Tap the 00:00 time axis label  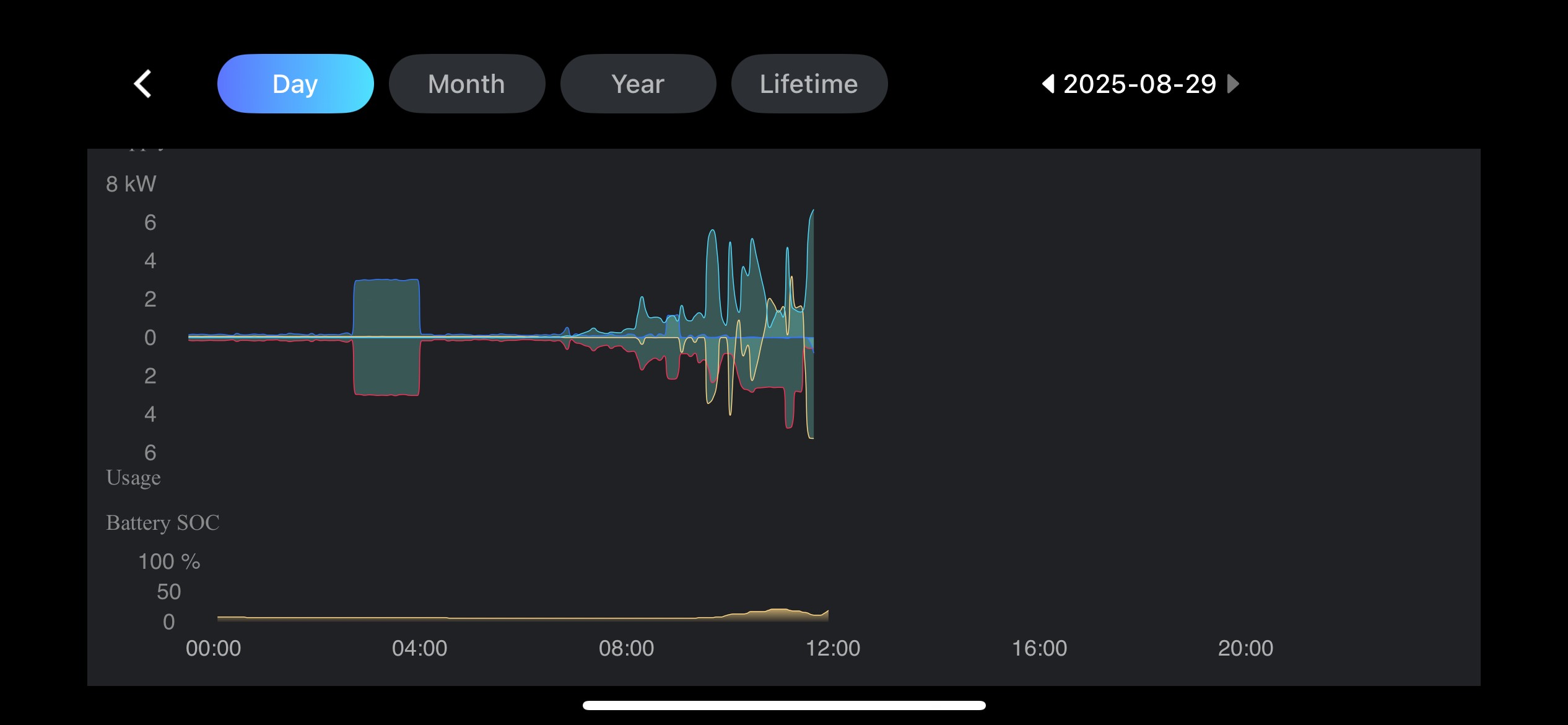coord(213,648)
